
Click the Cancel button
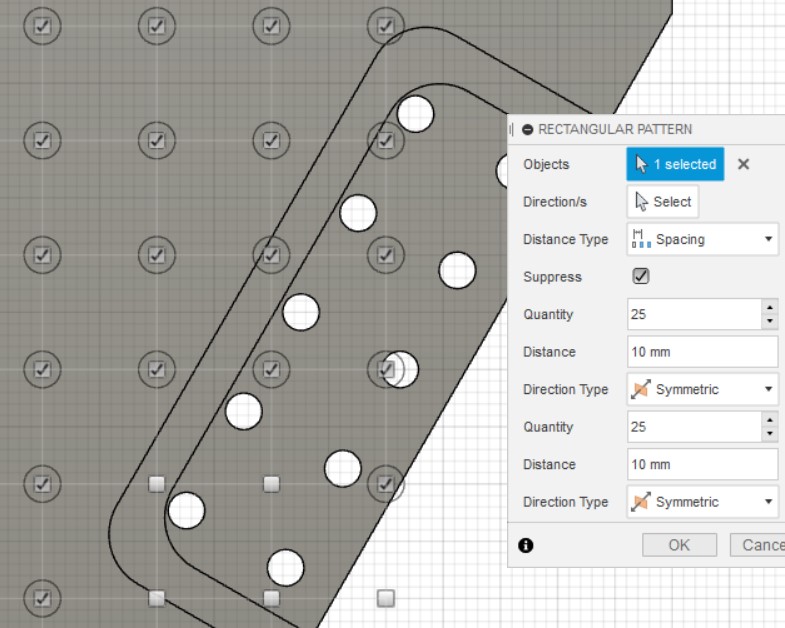coord(760,545)
